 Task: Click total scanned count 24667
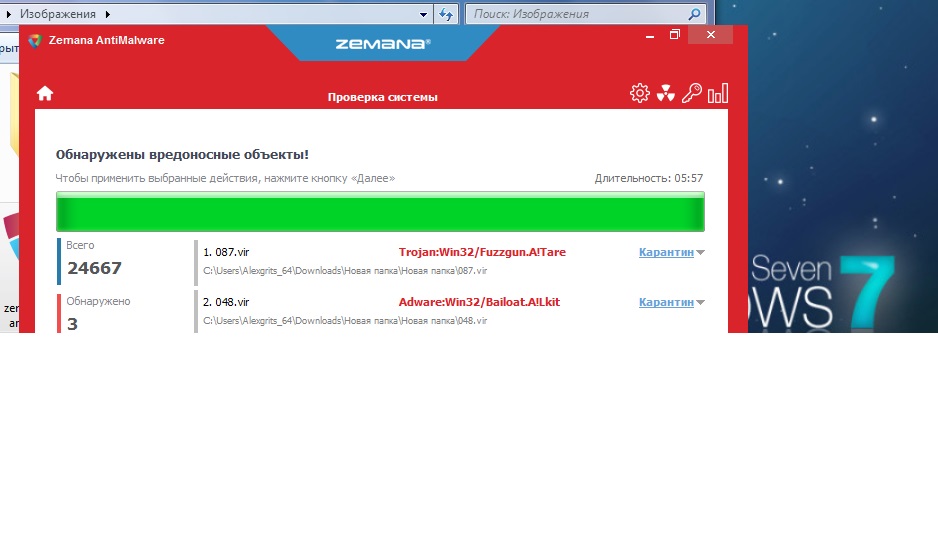(x=95, y=268)
